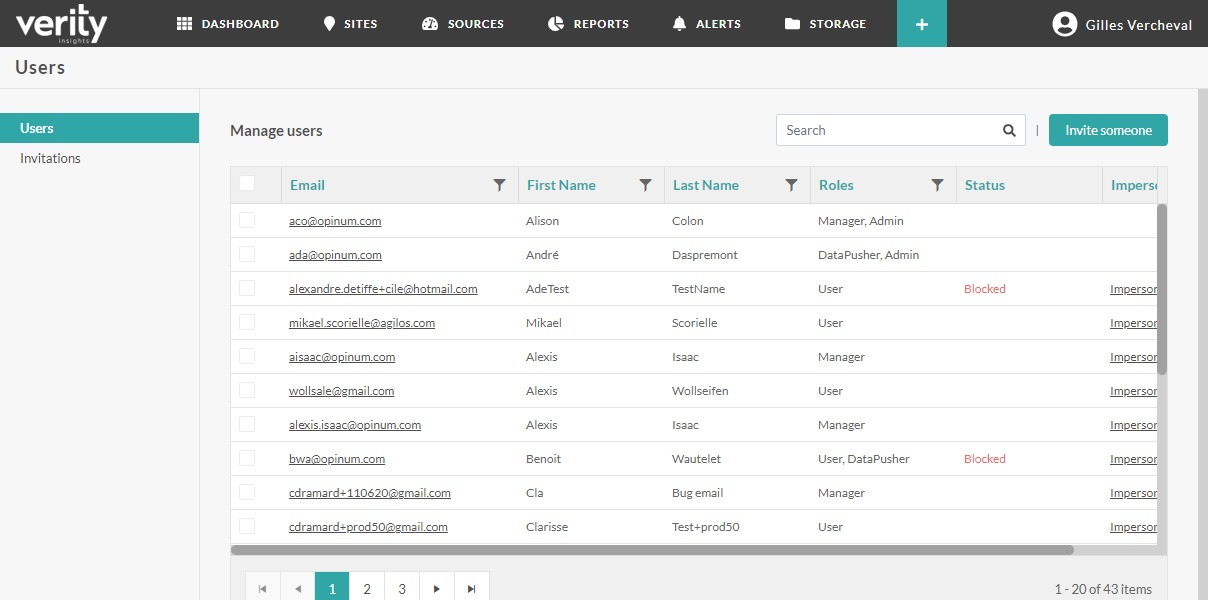Select the checkbox for bwa@opinum.com row

click(x=245, y=458)
